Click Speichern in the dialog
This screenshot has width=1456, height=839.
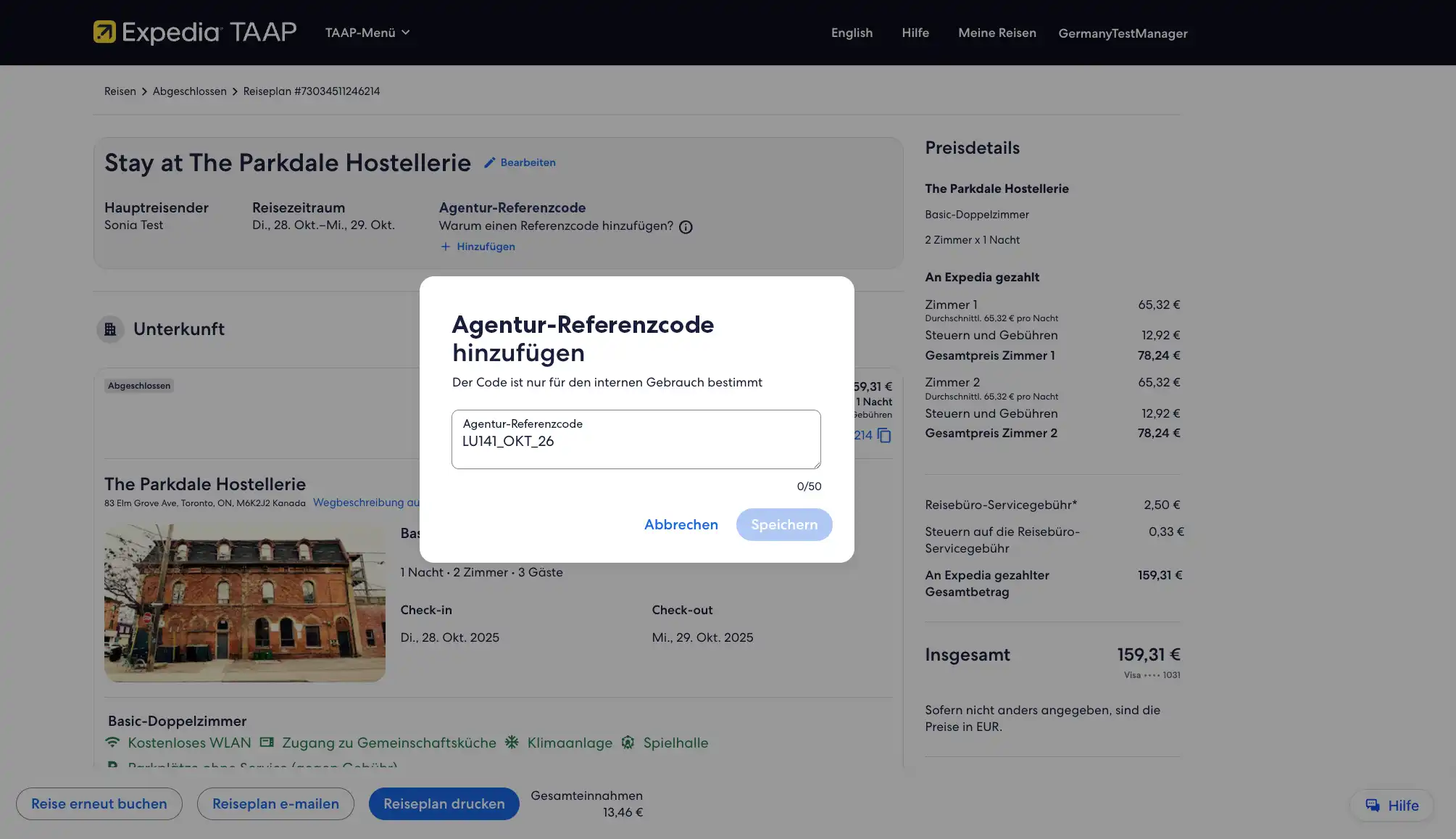[x=784, y=524]
